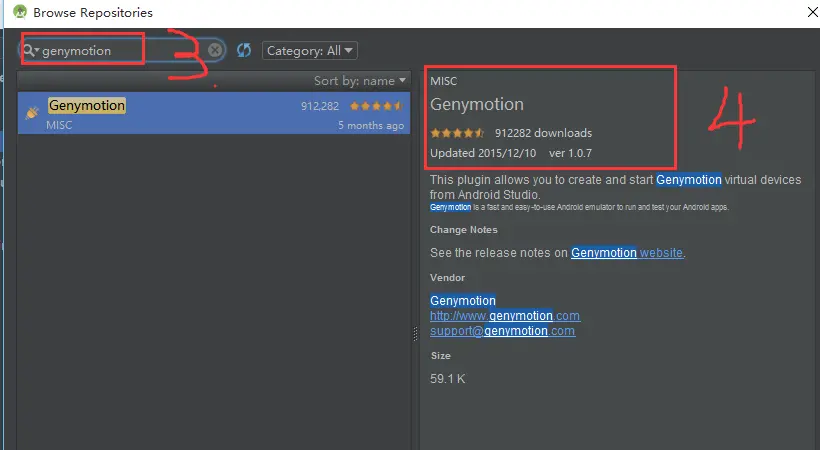Click the list row star rating
This screenshot has width=820, height=450.
point(377,106)
